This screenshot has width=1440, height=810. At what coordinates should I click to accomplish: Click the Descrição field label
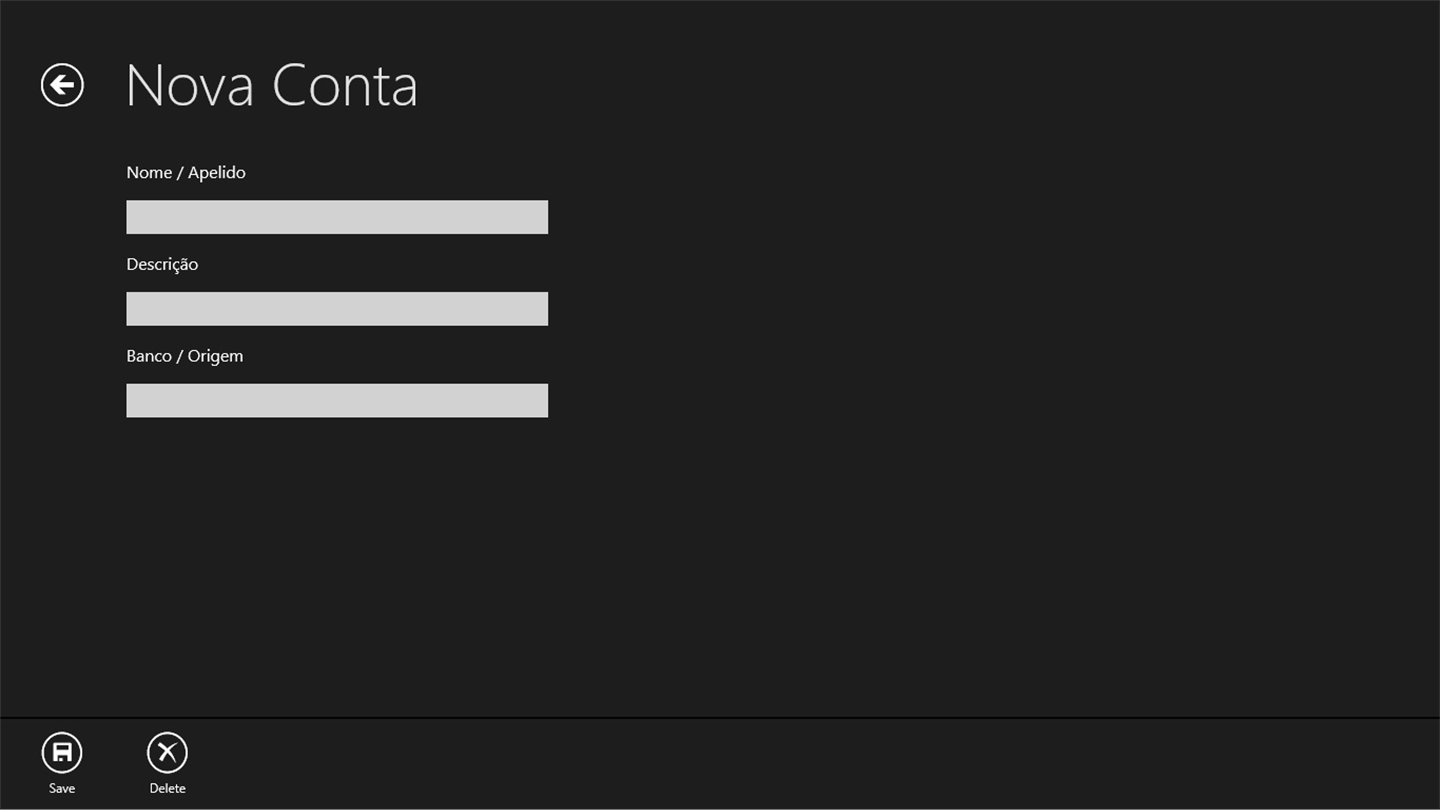tap(162, 264)
